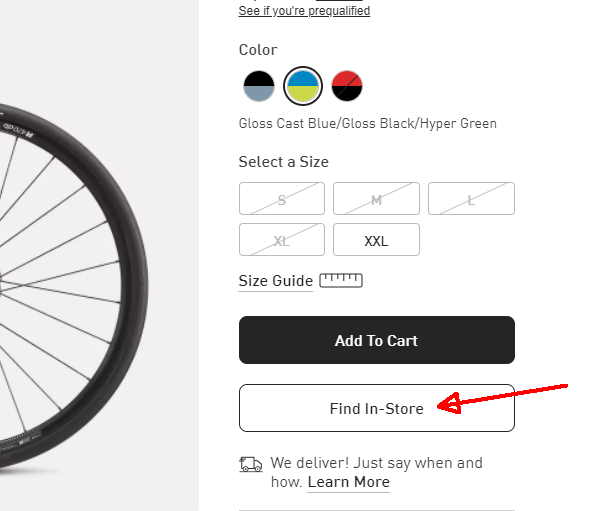Click the ruler icon beside Size Guide

coord(341,281)
